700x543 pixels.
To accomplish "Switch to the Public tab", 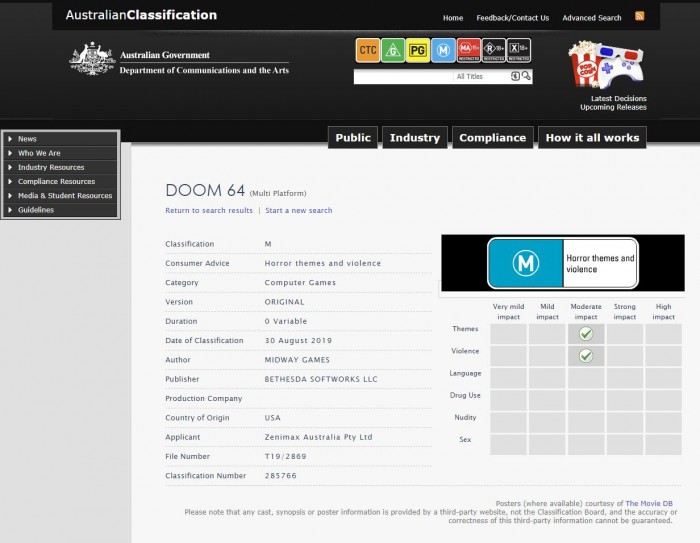I will click(x=353, y=138).
